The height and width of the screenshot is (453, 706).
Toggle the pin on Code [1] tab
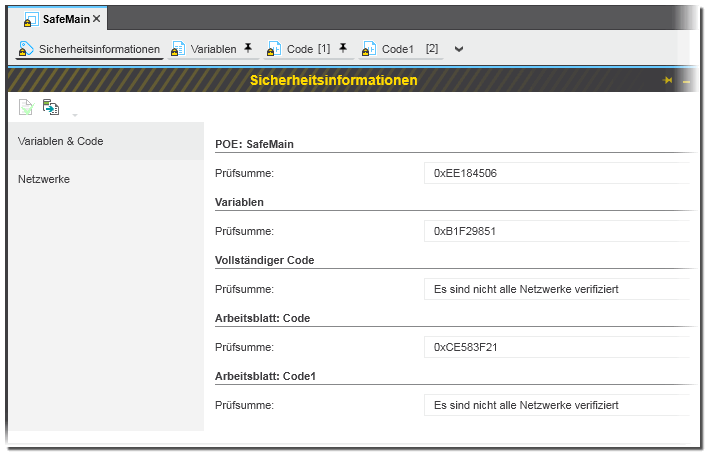pos(343,48)
